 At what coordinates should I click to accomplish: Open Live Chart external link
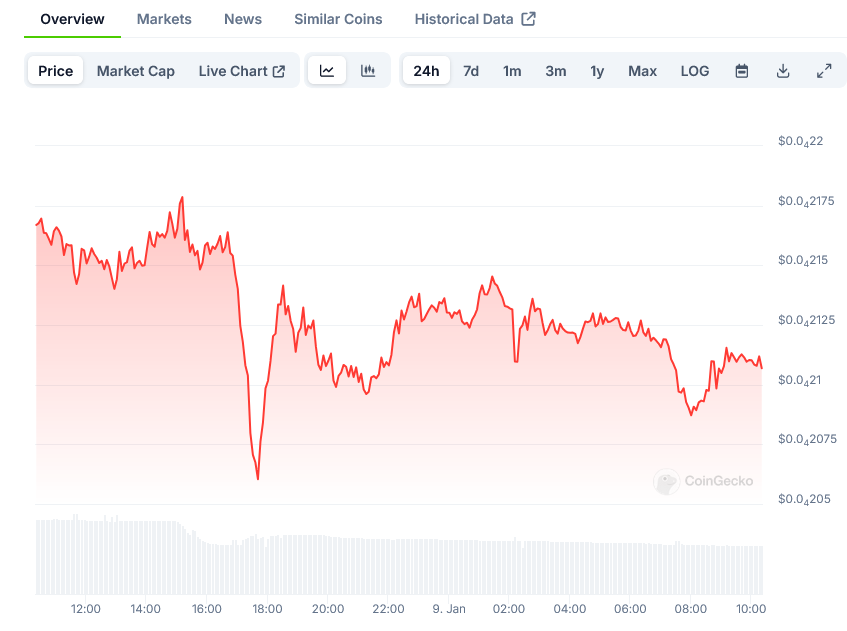click(242, 71)
